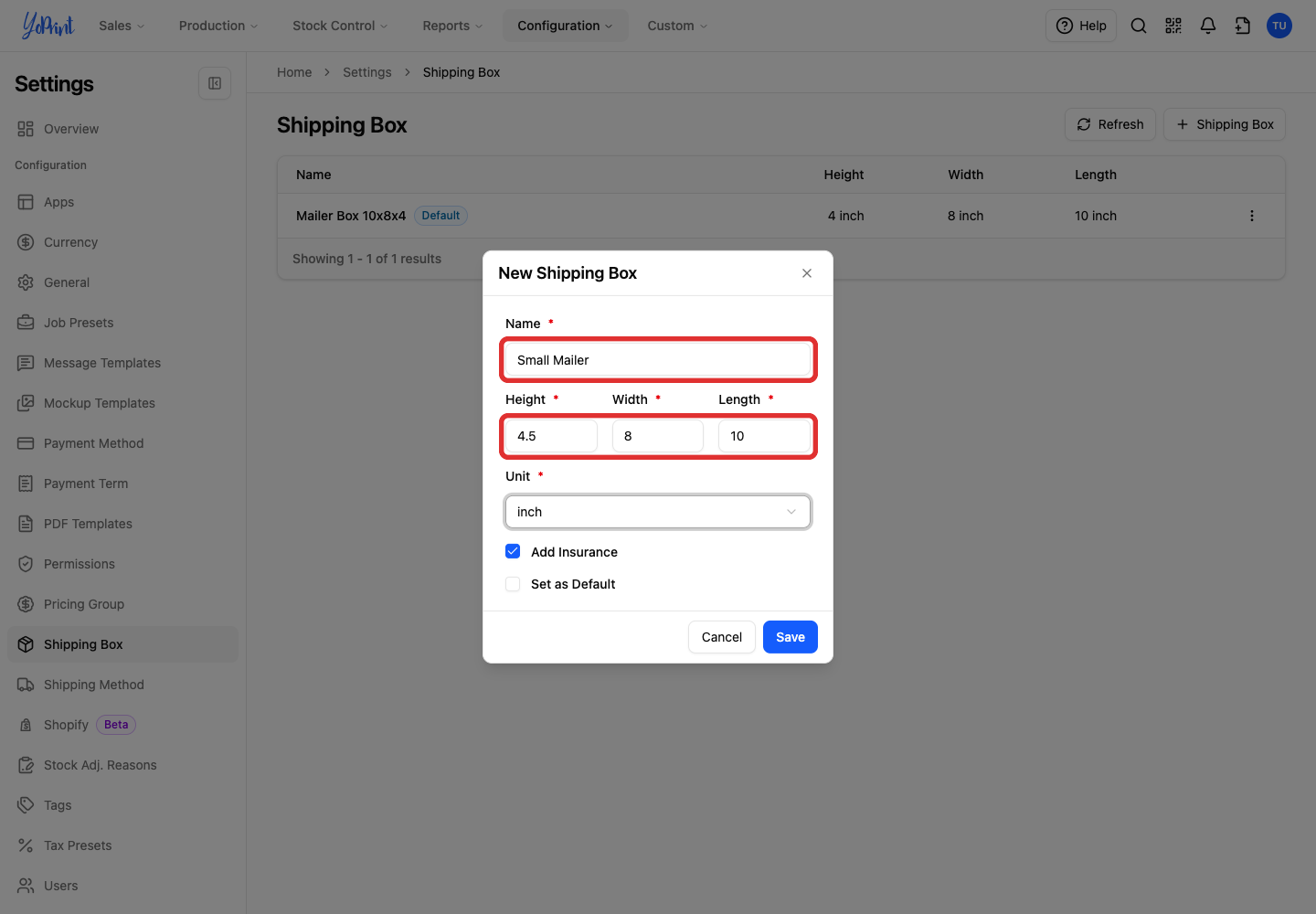Click the add Shipping Box button
Screen dimensions: 1316x914
tap(1225, 124)
